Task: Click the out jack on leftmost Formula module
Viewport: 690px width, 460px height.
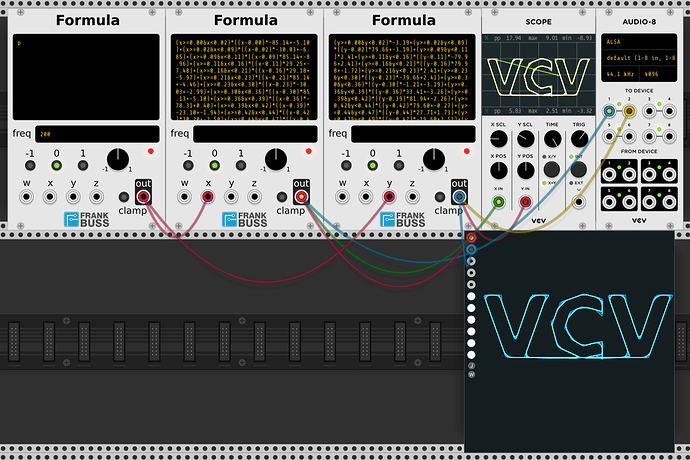Action: pos(143,197)
